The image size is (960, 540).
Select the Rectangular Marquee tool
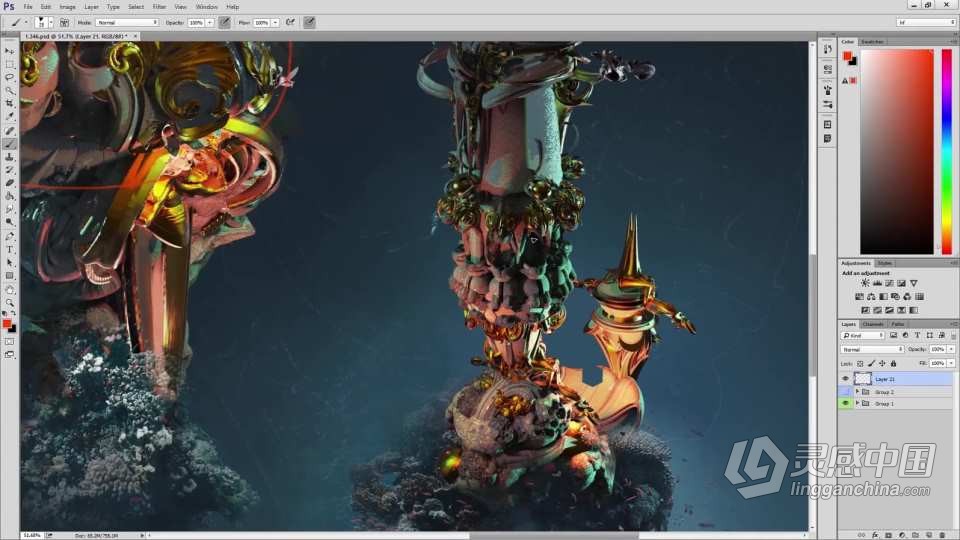coord(9,64)
